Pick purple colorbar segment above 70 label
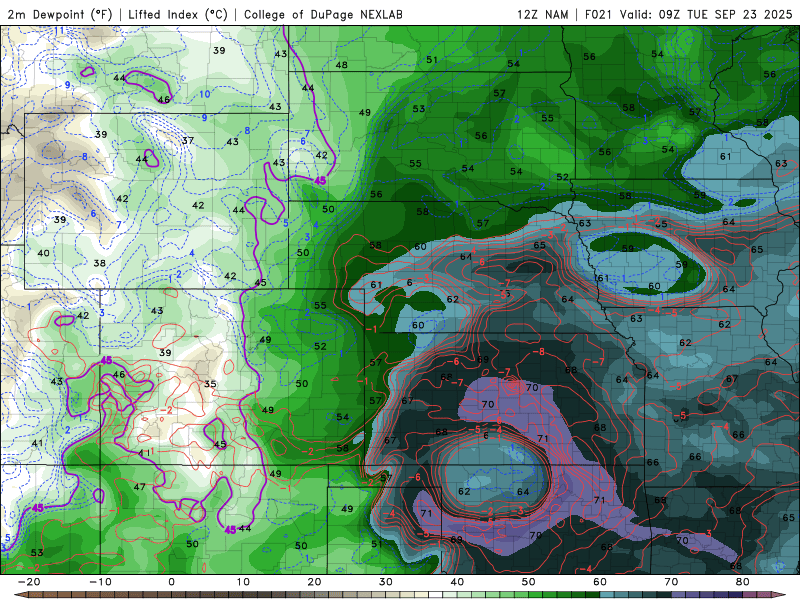The image size is (800, 600). pos(679,595)
